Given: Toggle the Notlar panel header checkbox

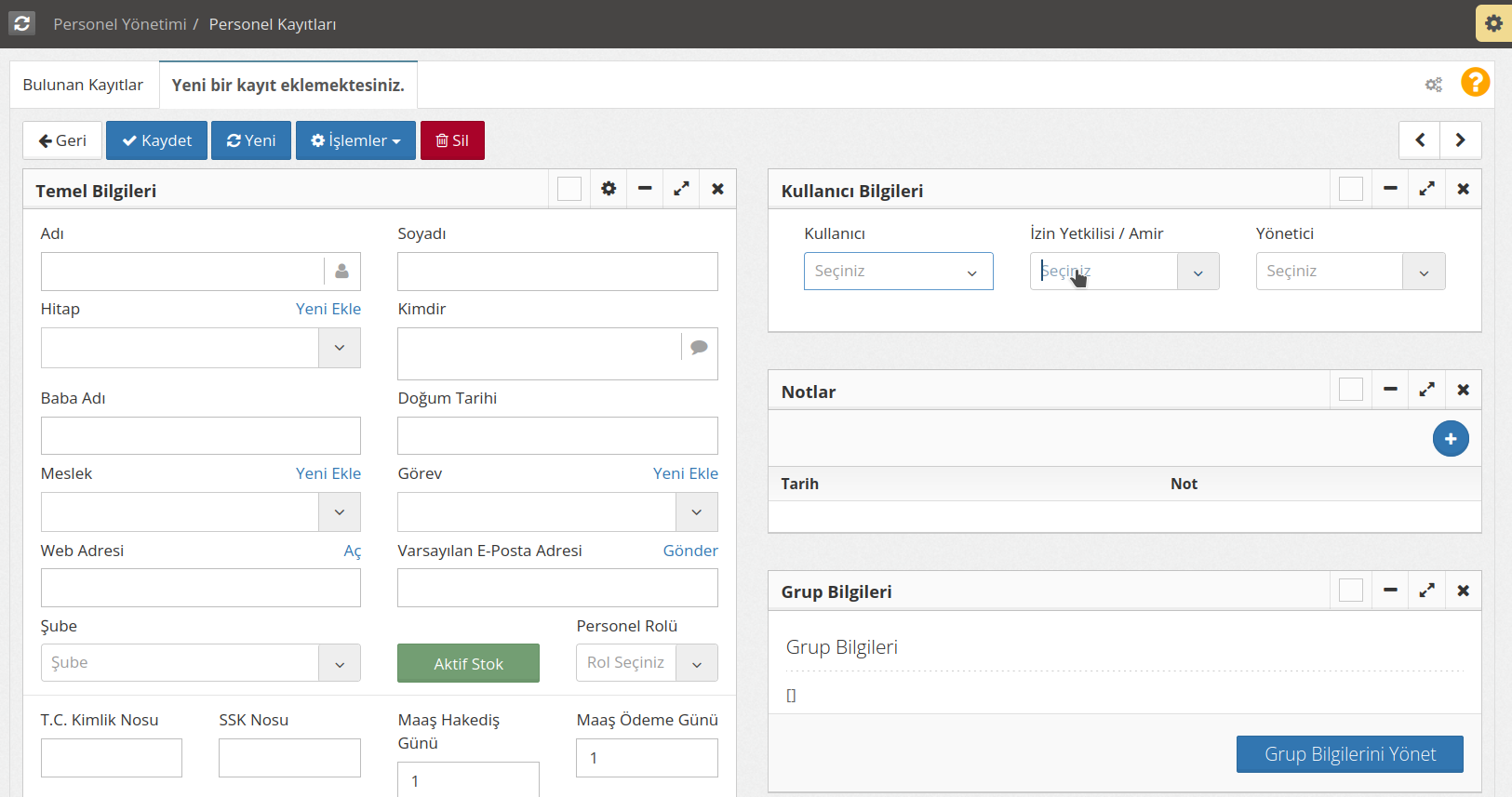Looking at the screenshot, I should pos(1350,390).
